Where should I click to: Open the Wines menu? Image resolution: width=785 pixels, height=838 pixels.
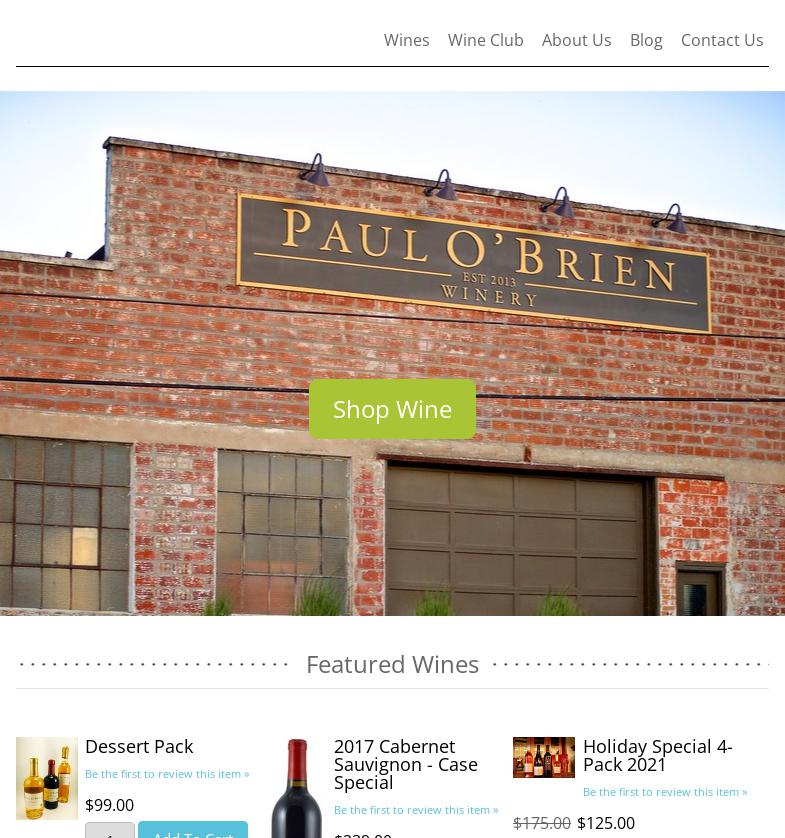406,40
